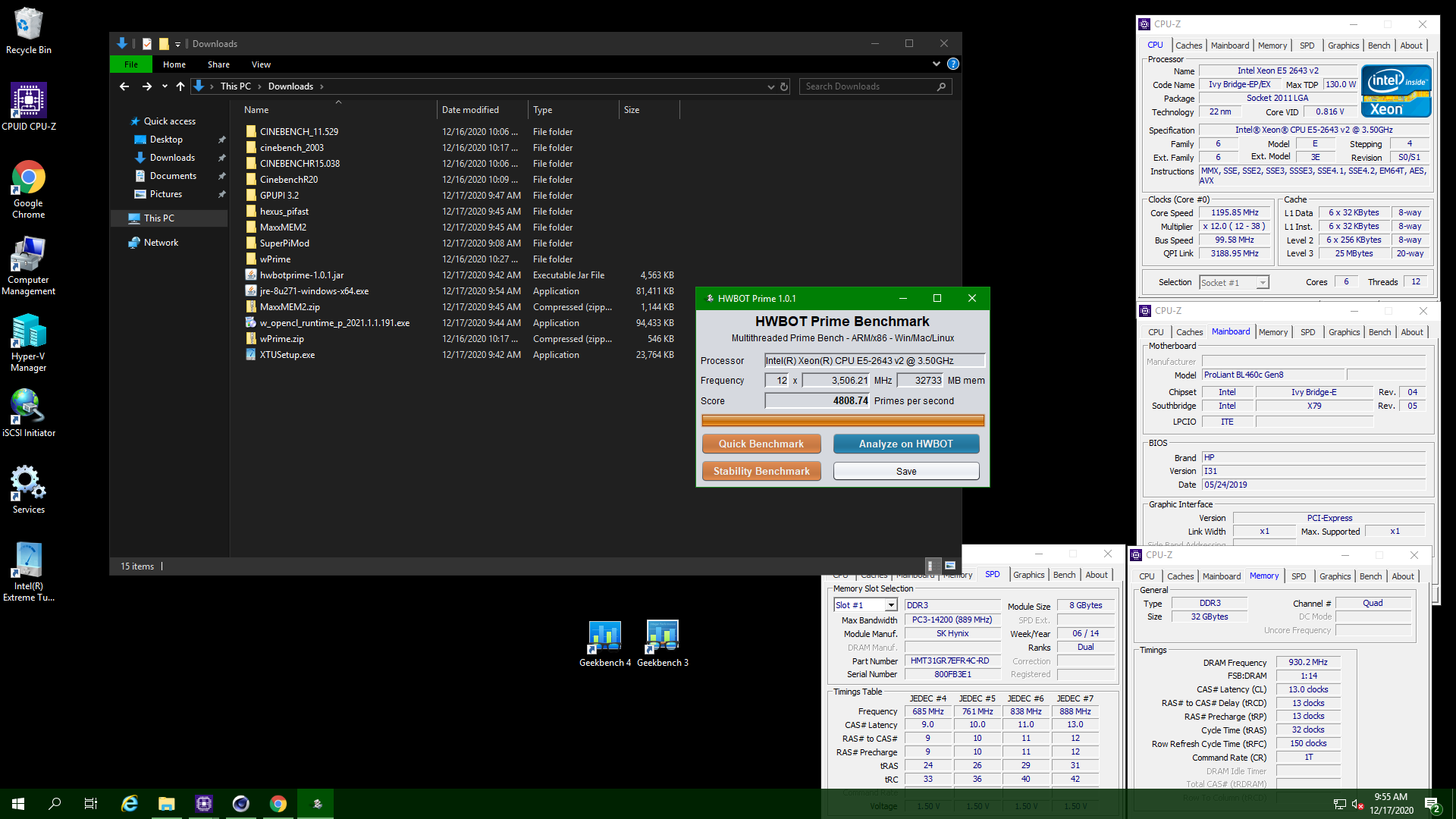
Task: Open Desktop in Quick access list
Action: click(x=166, y=140)
